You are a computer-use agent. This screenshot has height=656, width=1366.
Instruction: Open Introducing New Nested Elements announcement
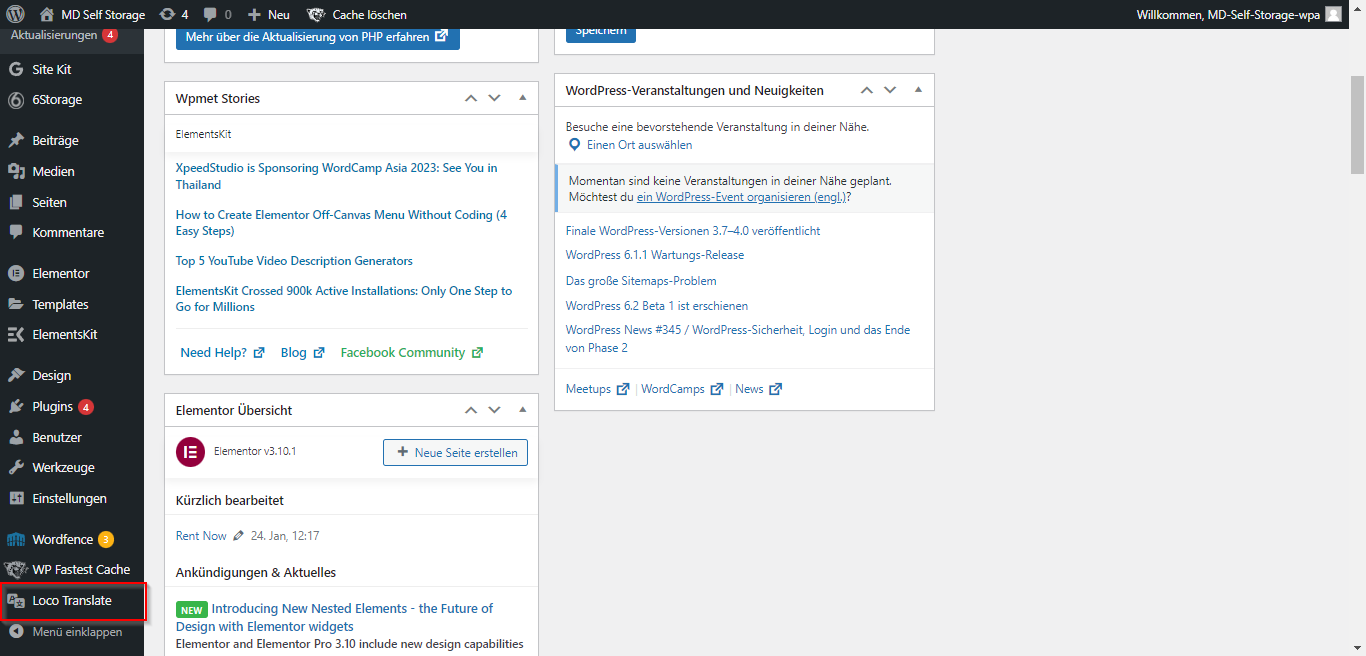pos(334,617)
